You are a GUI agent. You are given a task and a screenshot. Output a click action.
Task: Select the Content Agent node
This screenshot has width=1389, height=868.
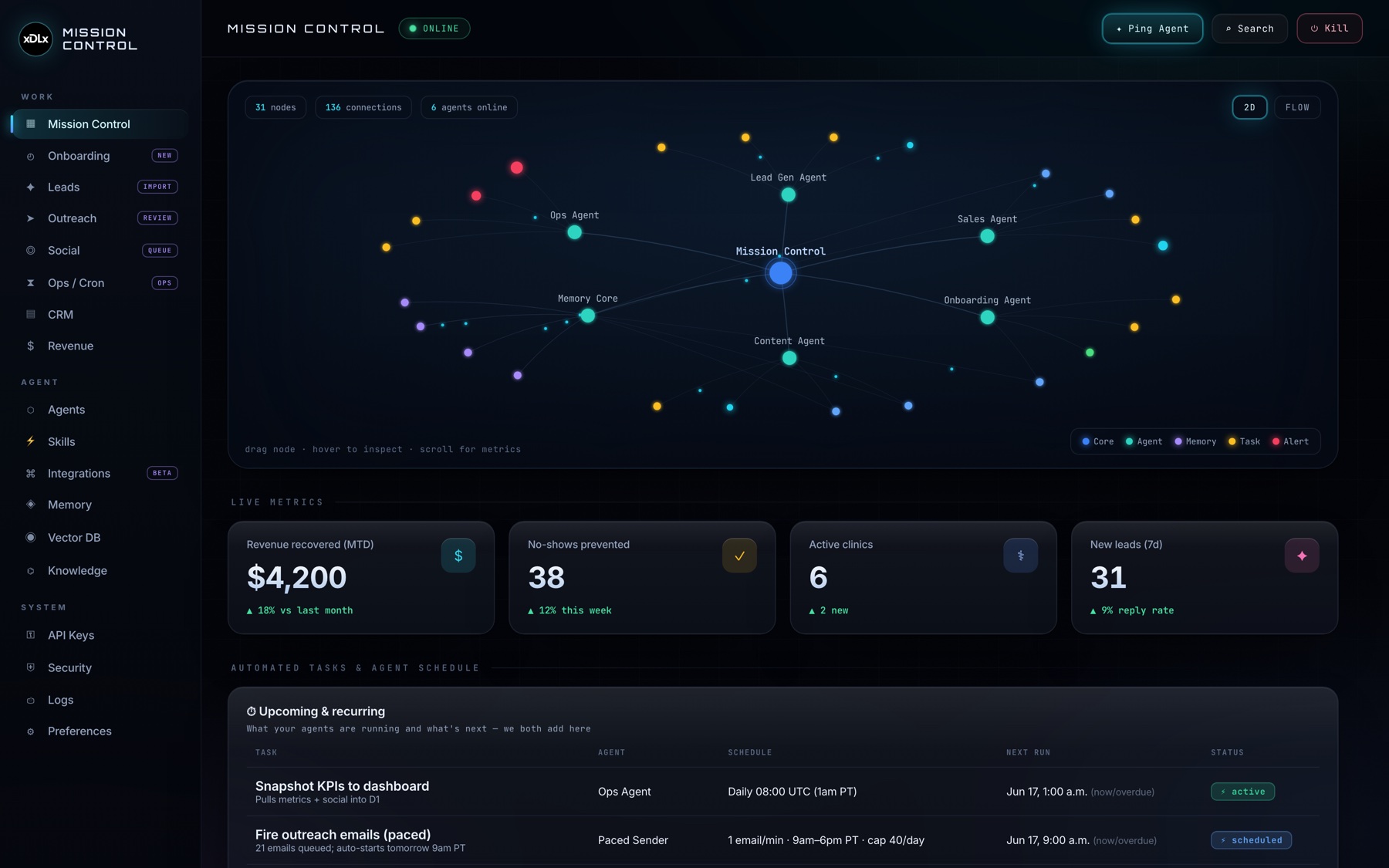[x=789, y=358]
